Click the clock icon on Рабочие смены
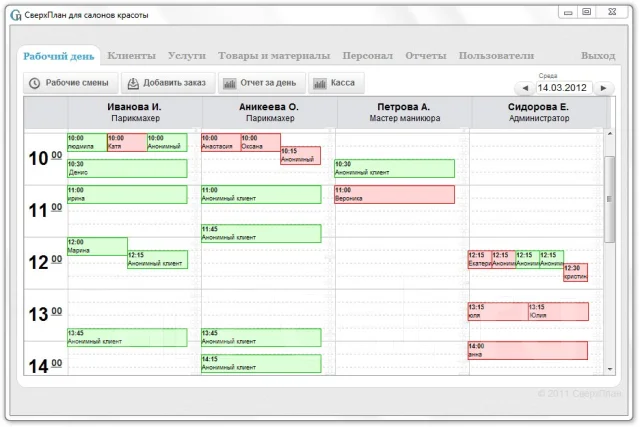The width and height of the screenshot is (640, 427). coord(35,83)
